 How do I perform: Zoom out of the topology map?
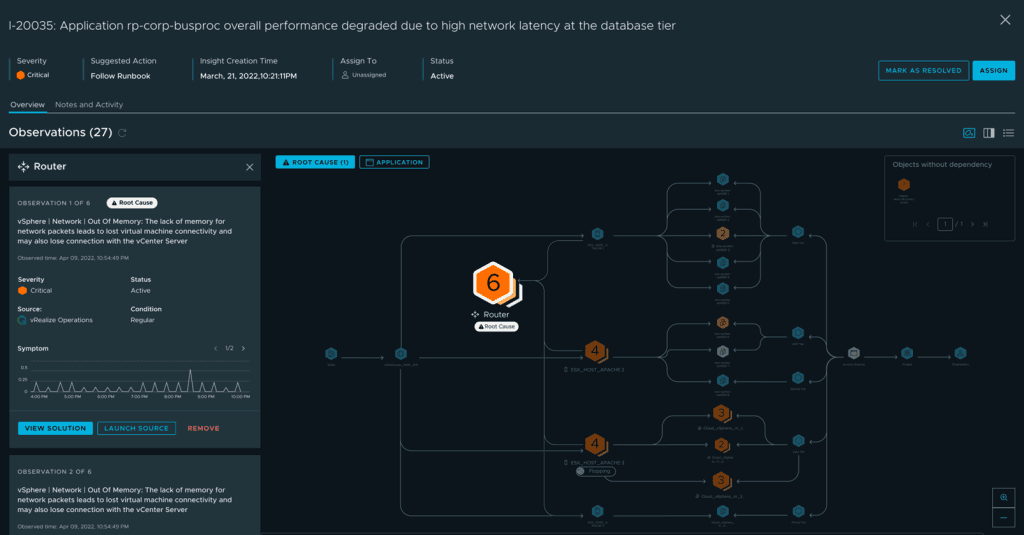tap(1003, 518)
